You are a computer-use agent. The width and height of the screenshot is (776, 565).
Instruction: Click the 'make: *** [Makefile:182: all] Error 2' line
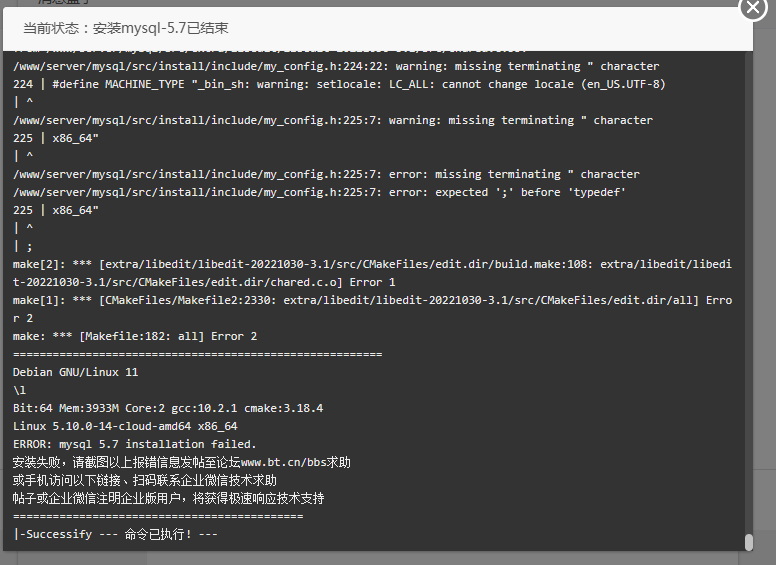click(135, 336)
